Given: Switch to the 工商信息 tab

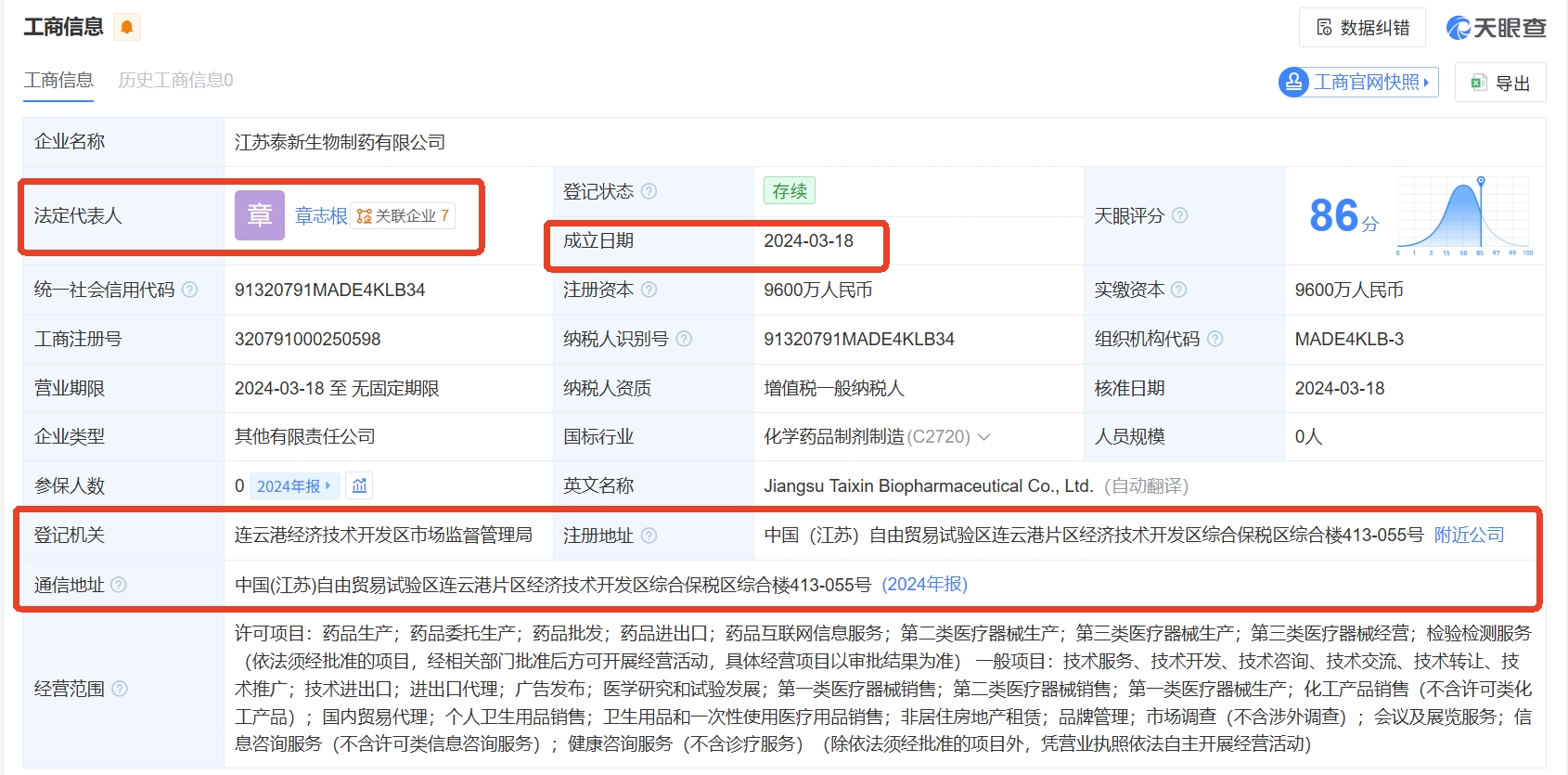Looking at the screenshot, I should coord(58,81).
